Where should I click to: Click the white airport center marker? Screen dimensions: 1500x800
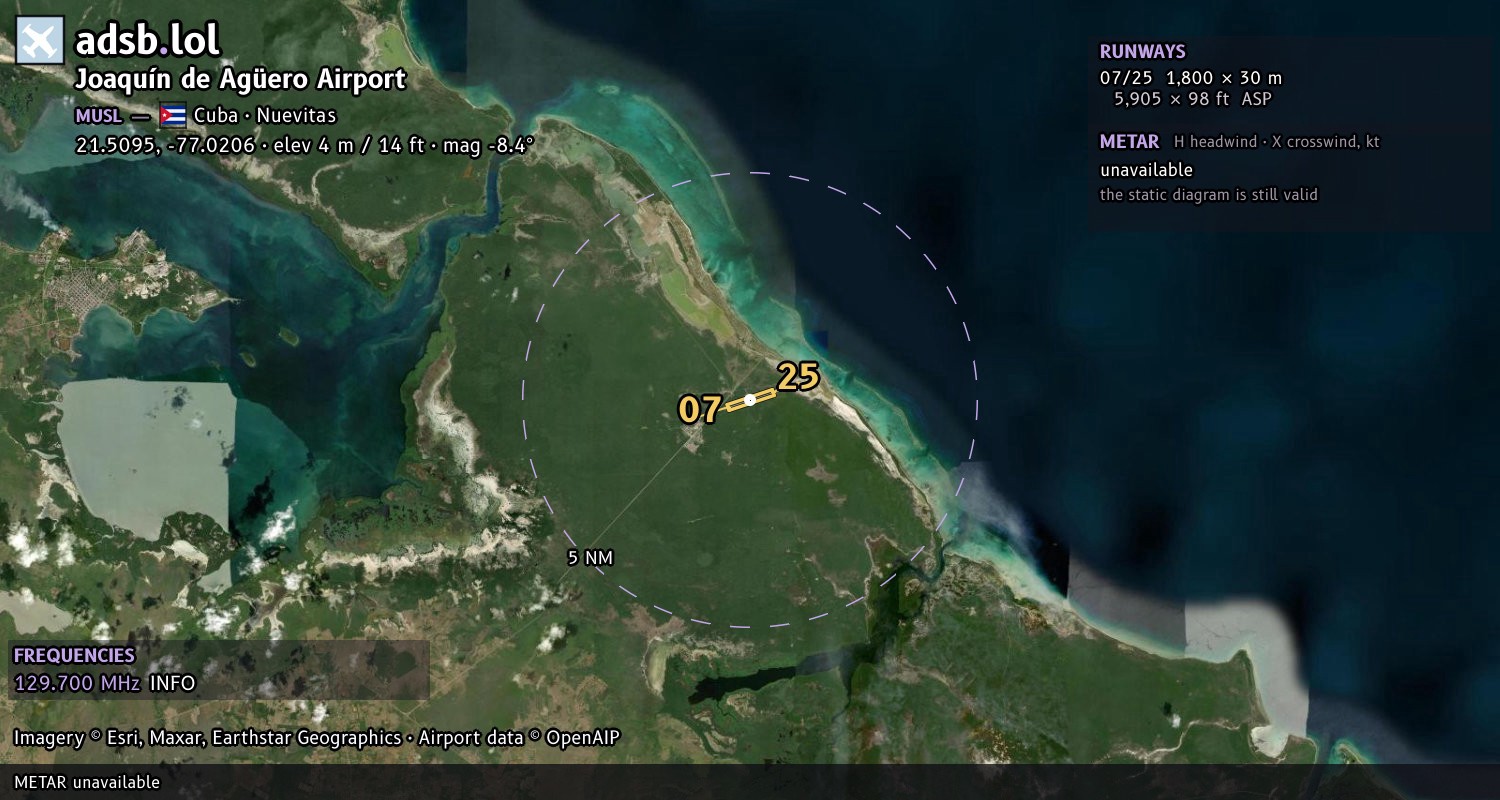(750, 400)
